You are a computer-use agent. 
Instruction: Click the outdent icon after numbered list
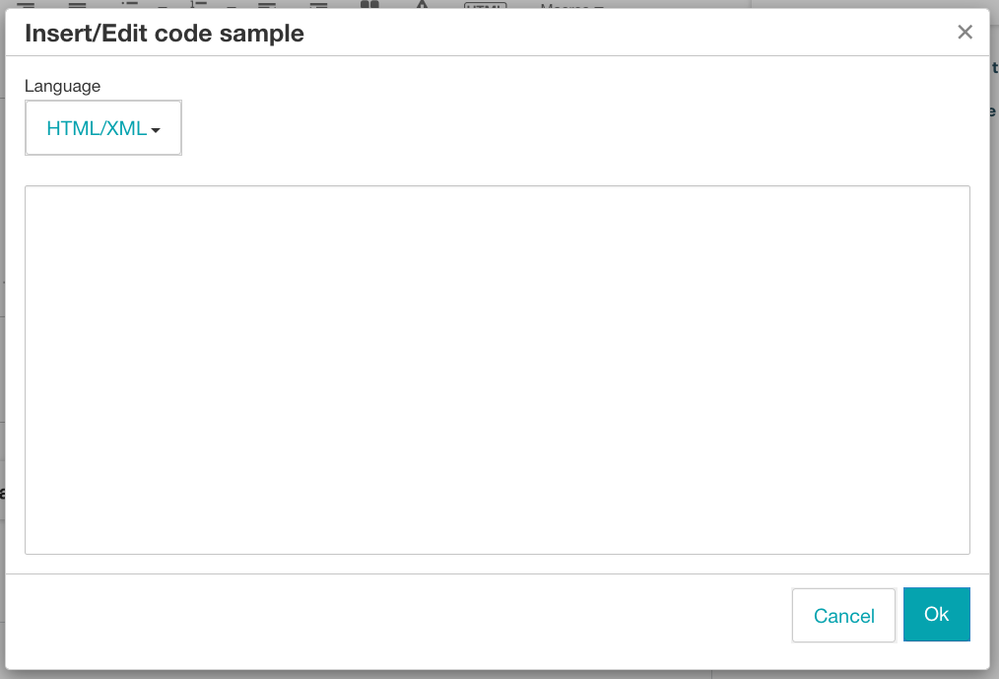tap(267, 5)
